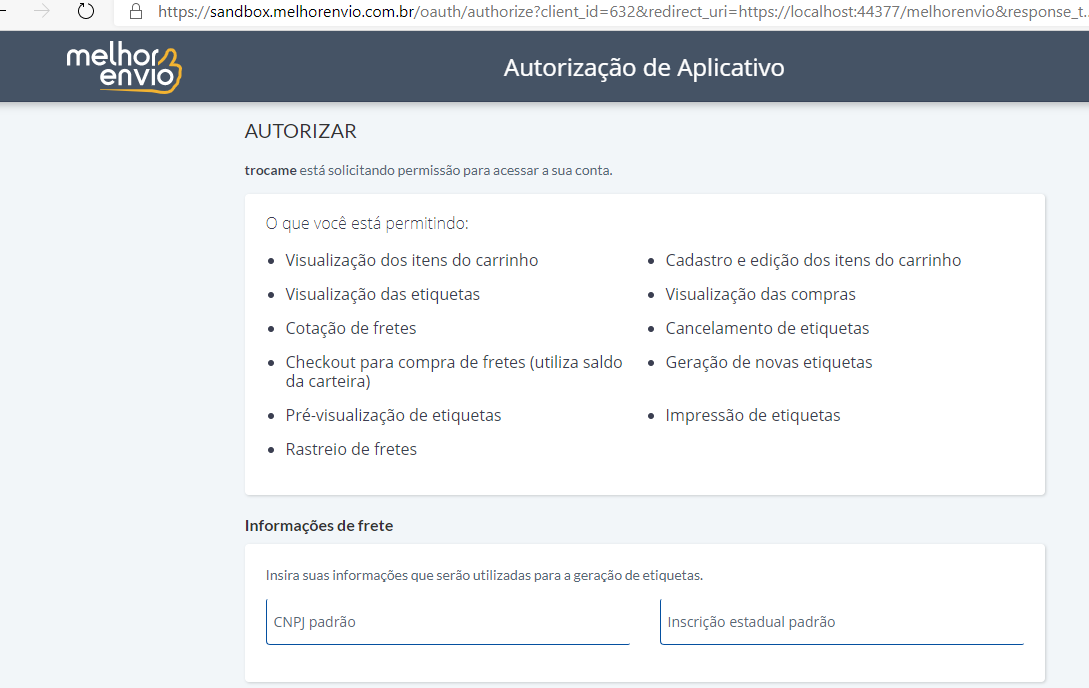Click 'Impressão de etiquetas' permission
The width and height of the screenshot is (1089, 688).
(x=753, y=415)
